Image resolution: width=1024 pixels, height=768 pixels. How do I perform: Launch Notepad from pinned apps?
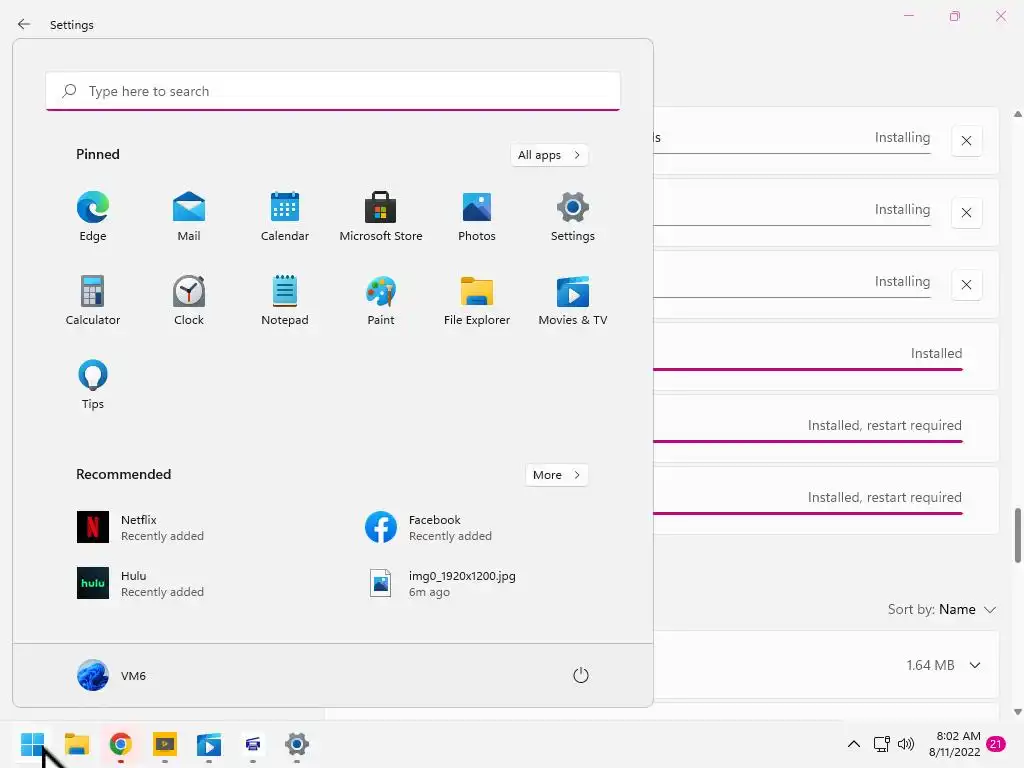click(285, 300)
